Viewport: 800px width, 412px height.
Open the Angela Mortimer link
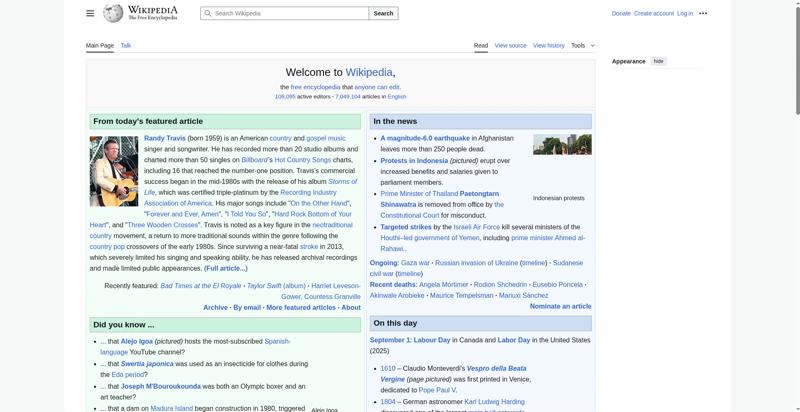point(443,285)
